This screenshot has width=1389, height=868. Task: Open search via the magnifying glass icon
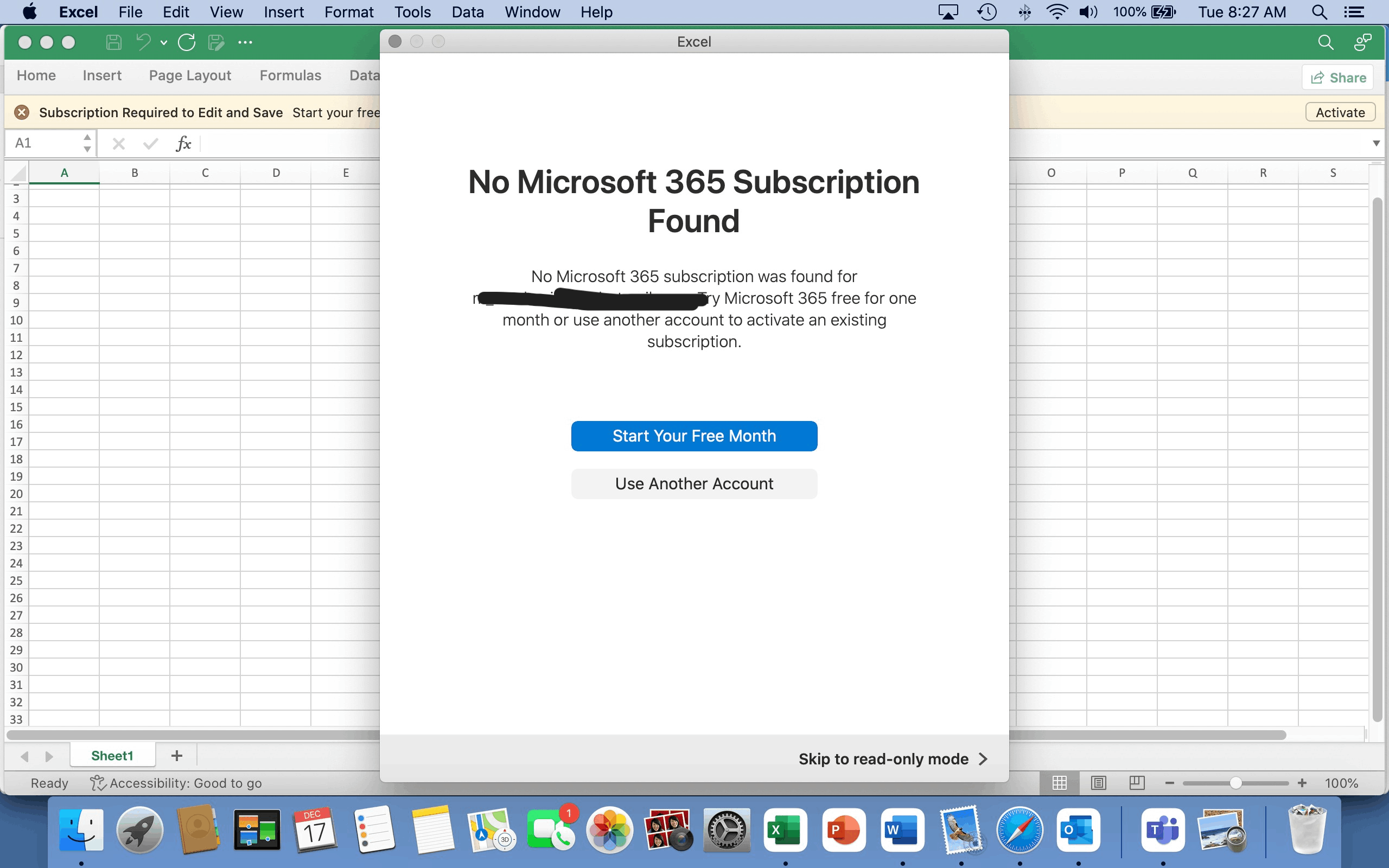(1326, 42)
